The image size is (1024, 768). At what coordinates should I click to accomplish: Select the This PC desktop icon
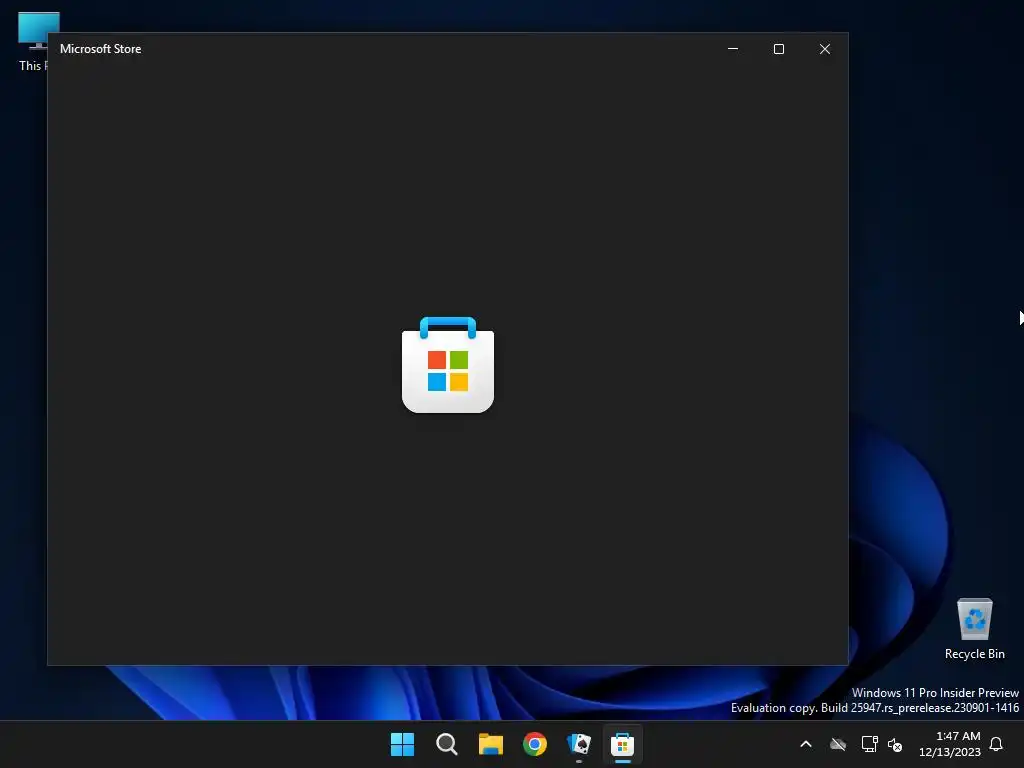point(33,42)
